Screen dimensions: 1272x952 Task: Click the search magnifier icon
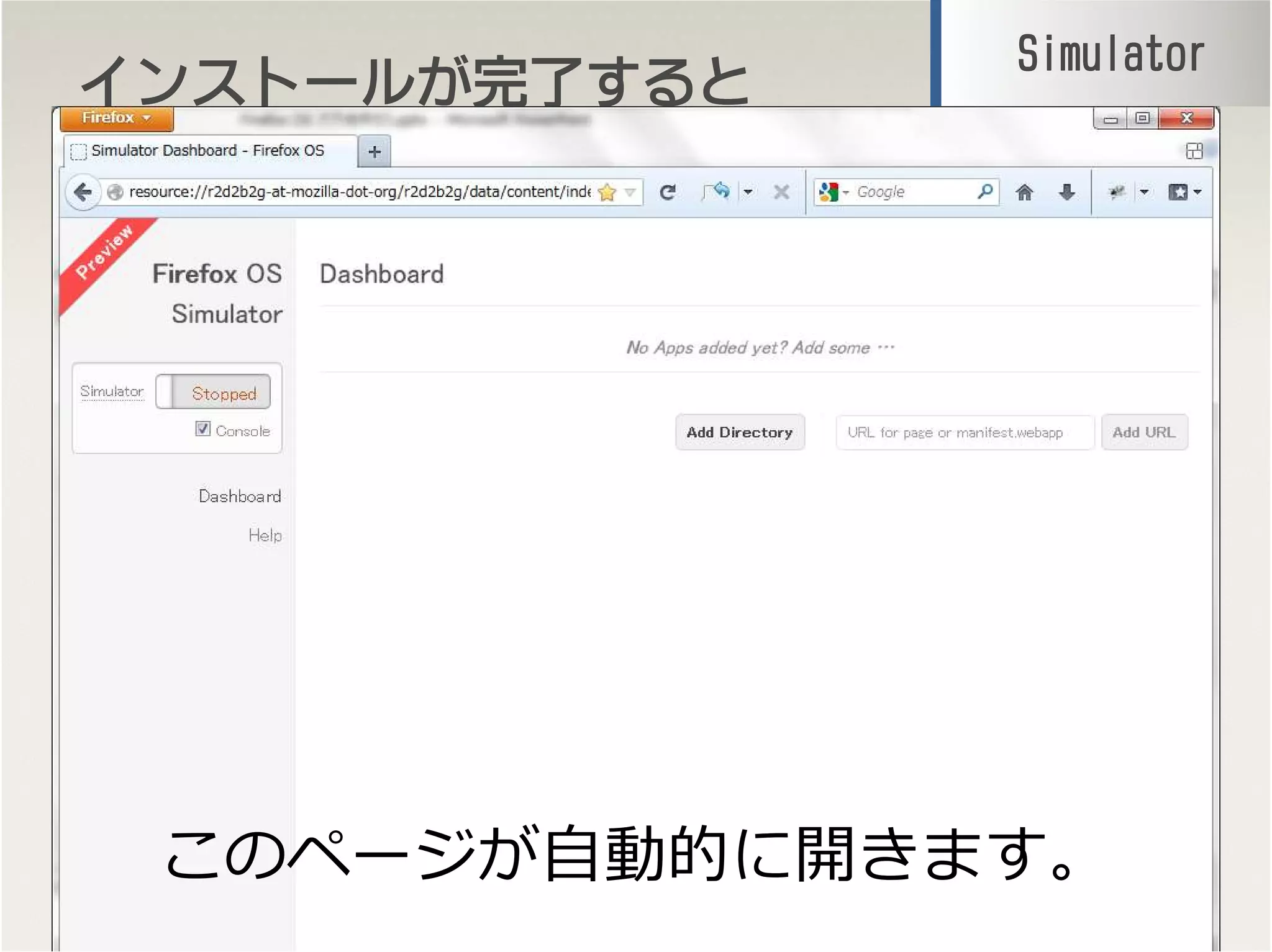[984, 192]
